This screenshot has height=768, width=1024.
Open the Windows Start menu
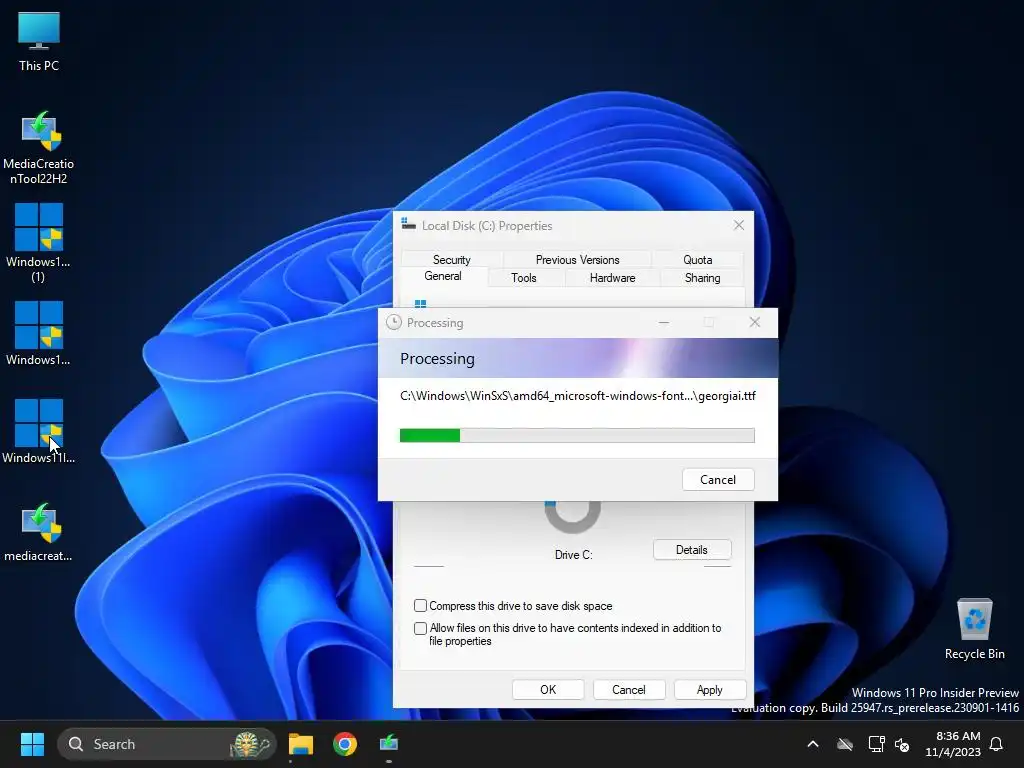coord(32,744)
